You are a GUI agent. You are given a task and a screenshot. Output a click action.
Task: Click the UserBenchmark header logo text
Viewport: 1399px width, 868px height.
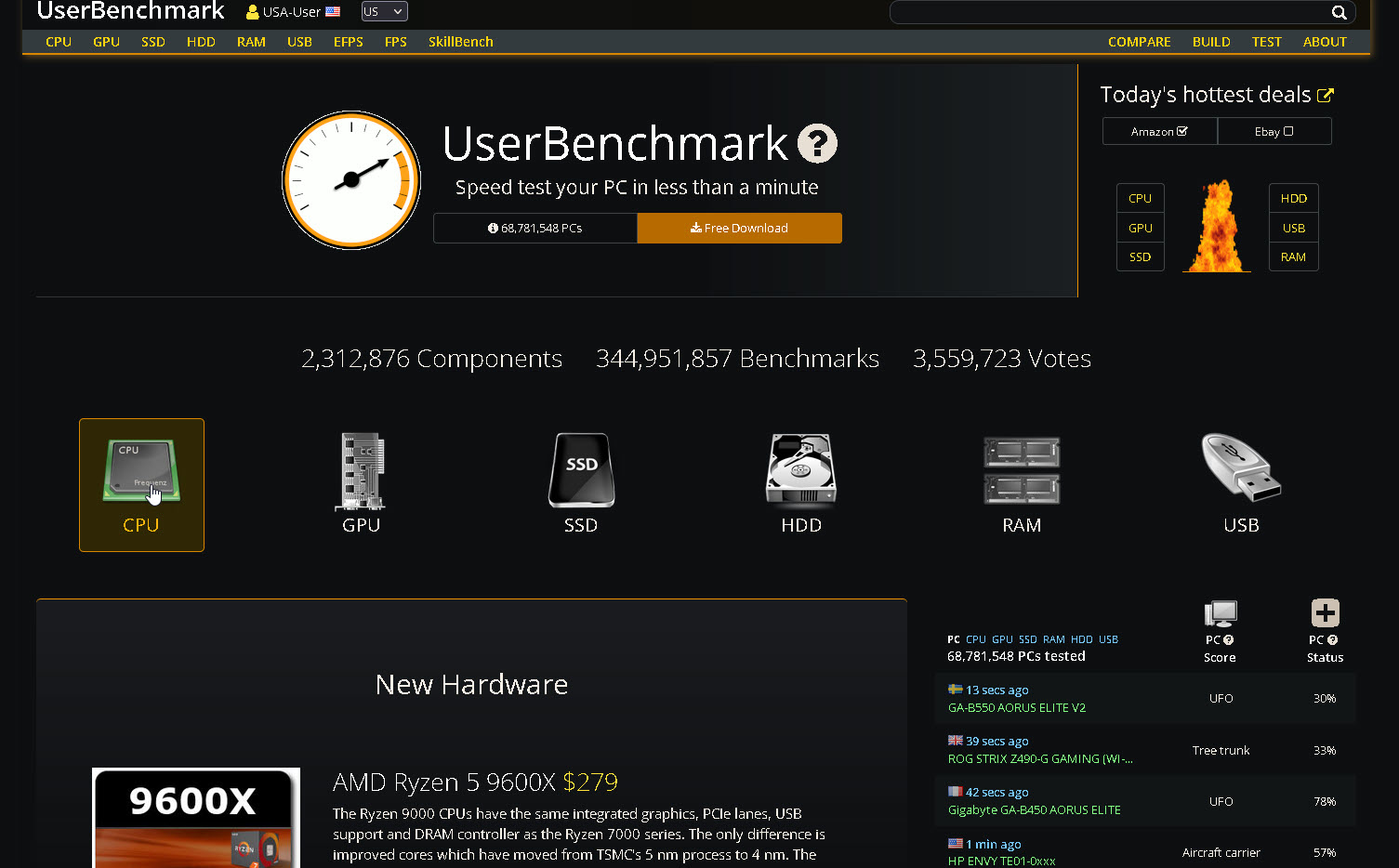point(131,11)
